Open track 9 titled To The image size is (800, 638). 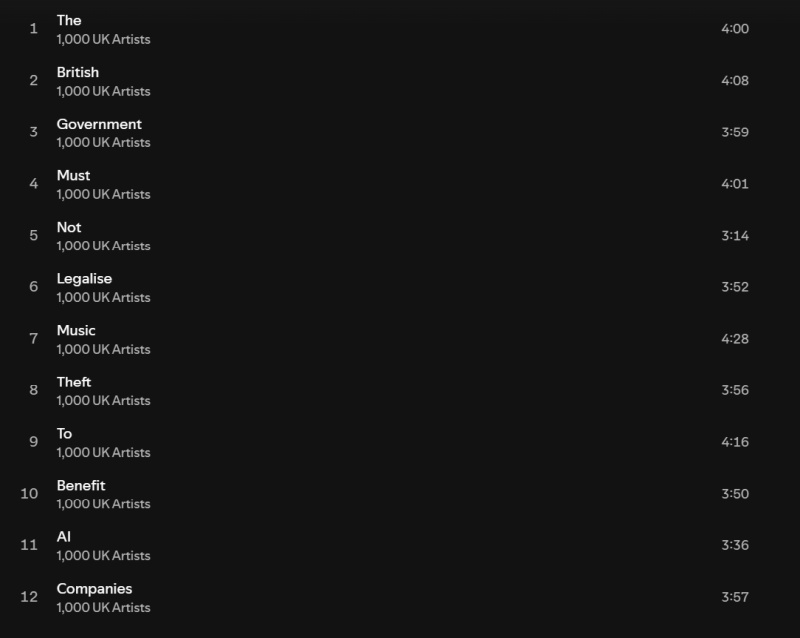pos(64,434)
